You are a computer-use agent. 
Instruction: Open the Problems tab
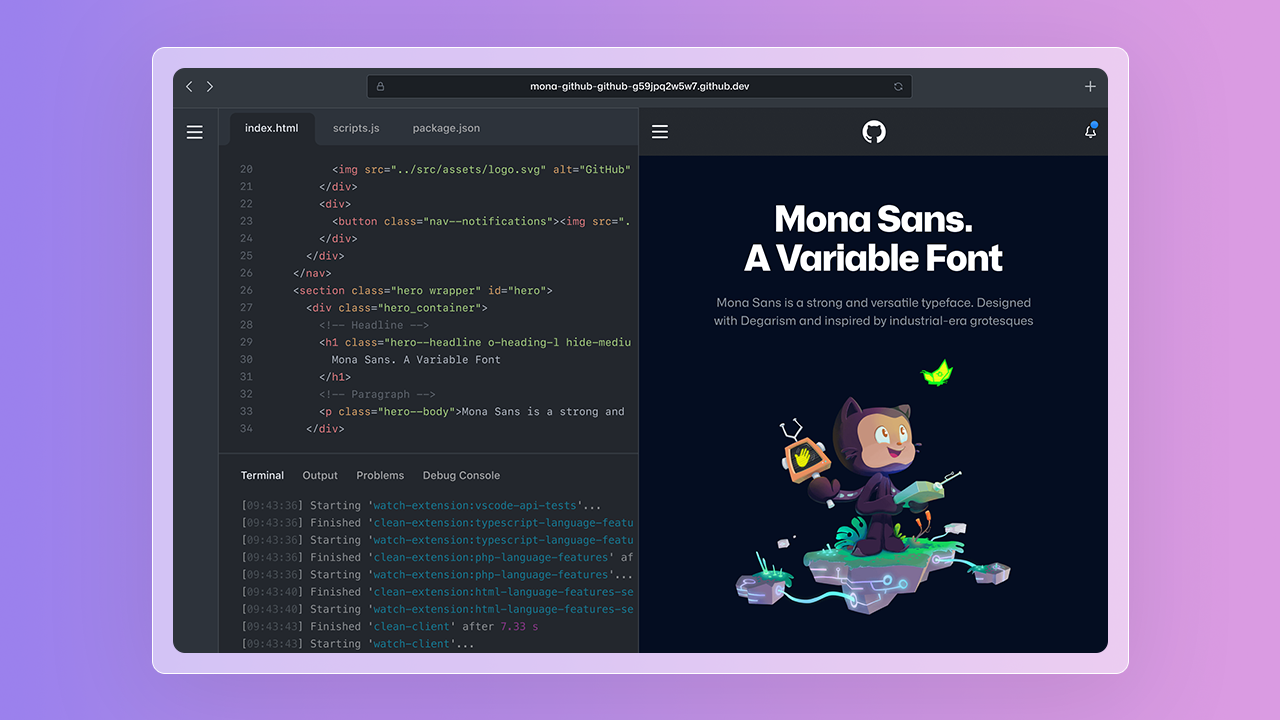tap(380, 475)
